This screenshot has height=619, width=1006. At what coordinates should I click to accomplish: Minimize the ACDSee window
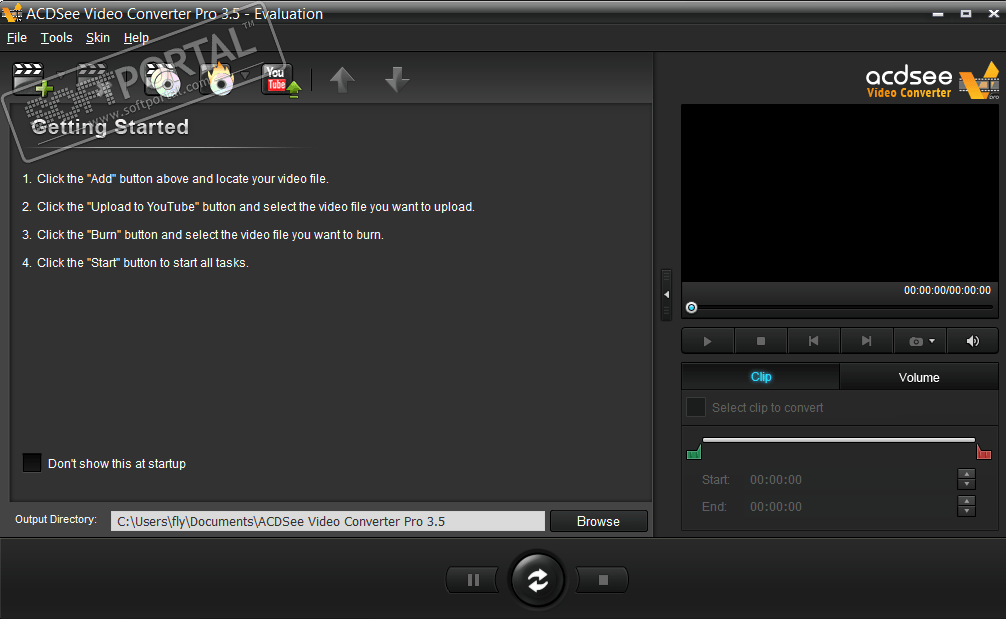tap(938, 13)
